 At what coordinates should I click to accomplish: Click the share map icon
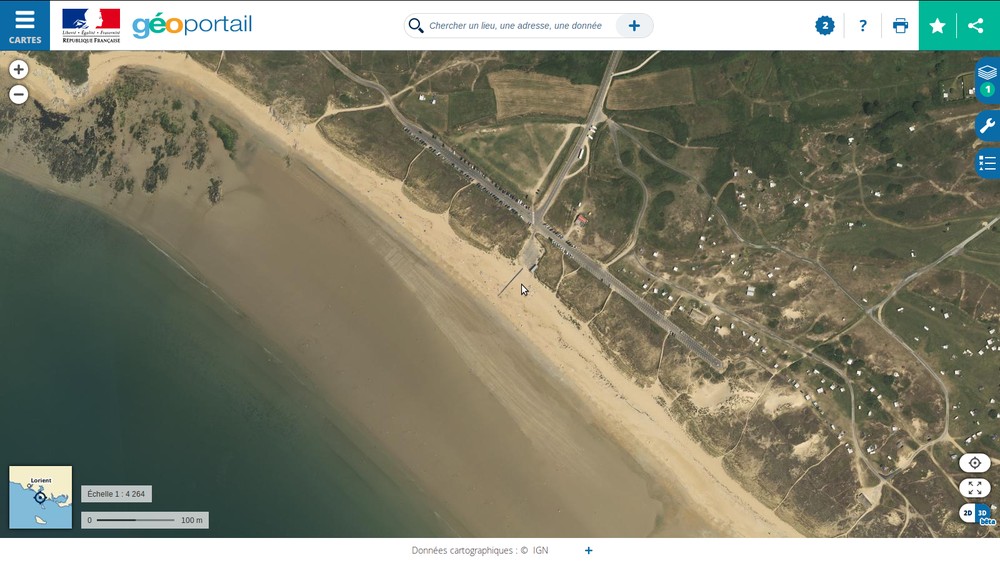pos(976,26)
